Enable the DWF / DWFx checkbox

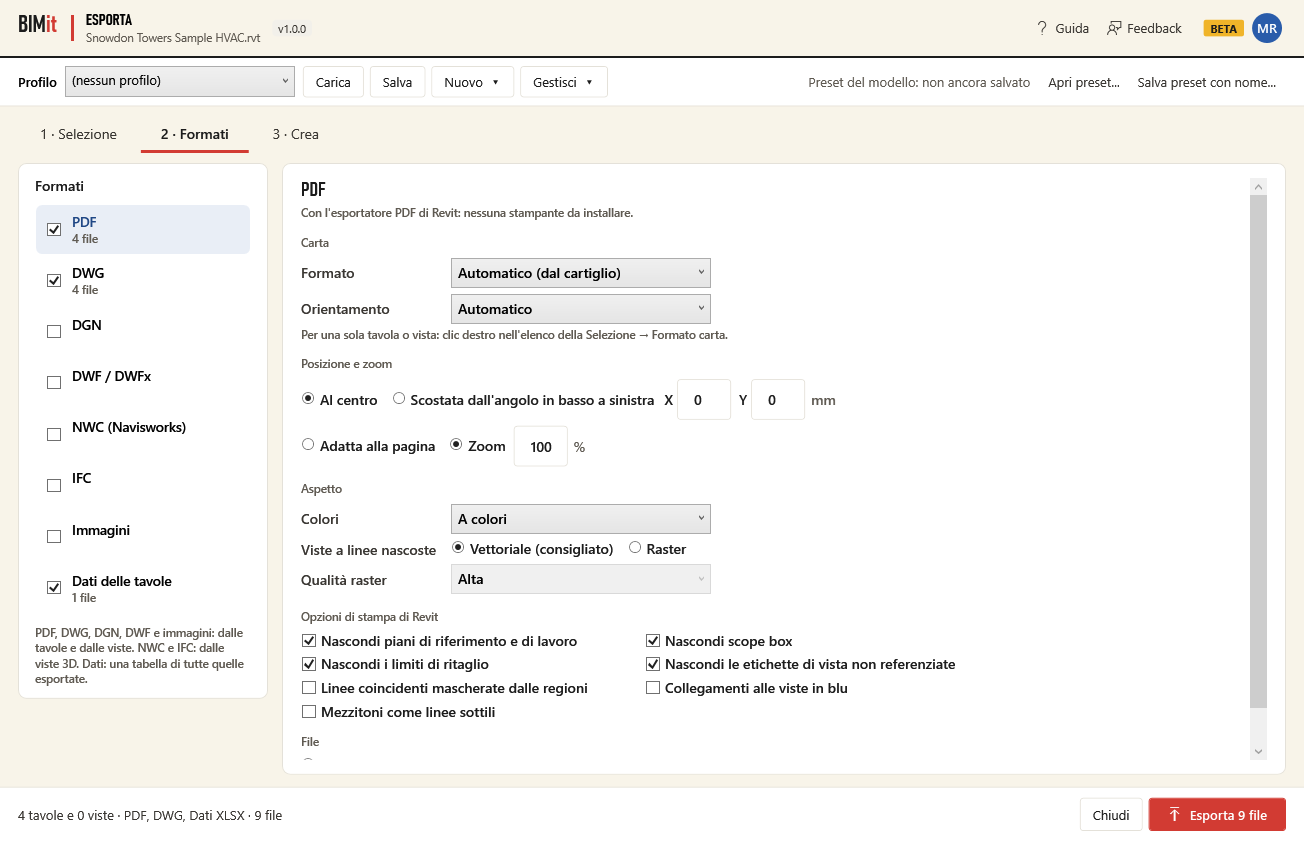click(x=54, y=382)
